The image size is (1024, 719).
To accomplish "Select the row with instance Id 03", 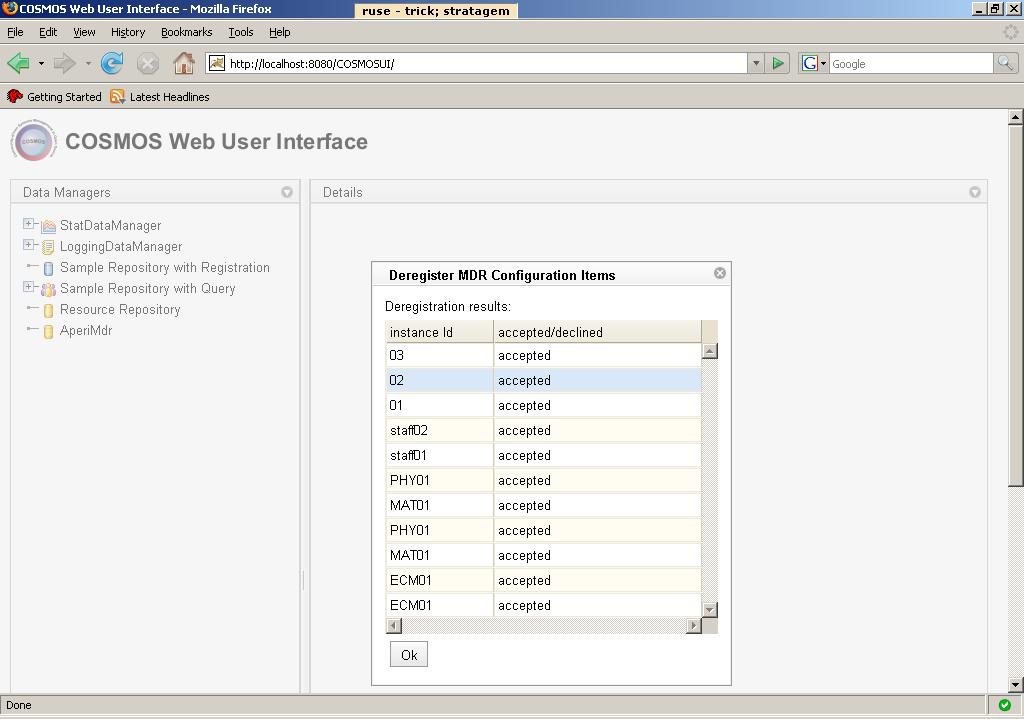I will tap(543, 355).
